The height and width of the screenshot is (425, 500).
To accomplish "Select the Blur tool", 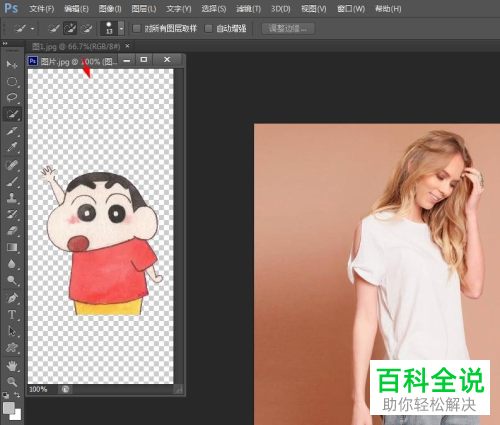I will pos(12,264).
